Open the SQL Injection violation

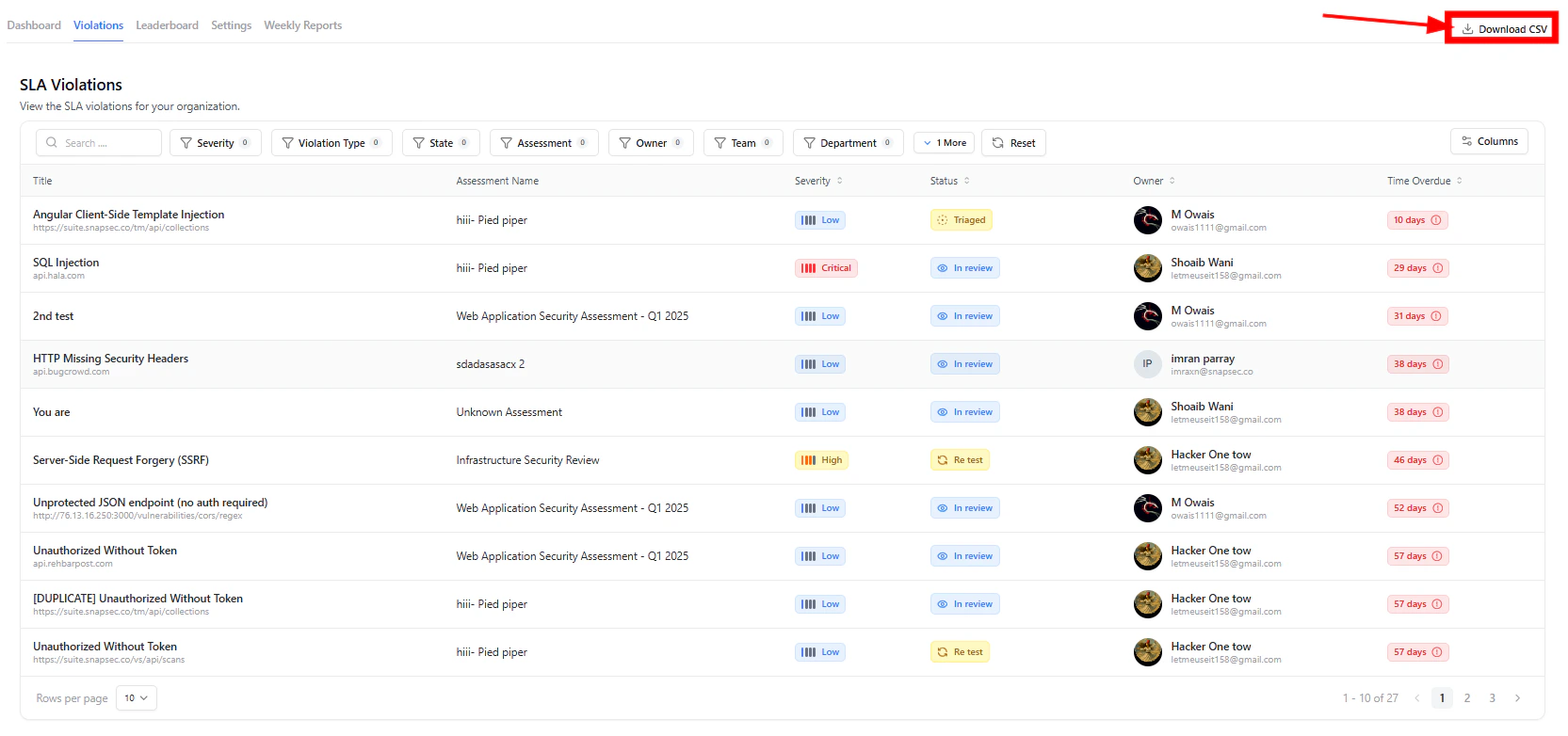tap(66, 263)
